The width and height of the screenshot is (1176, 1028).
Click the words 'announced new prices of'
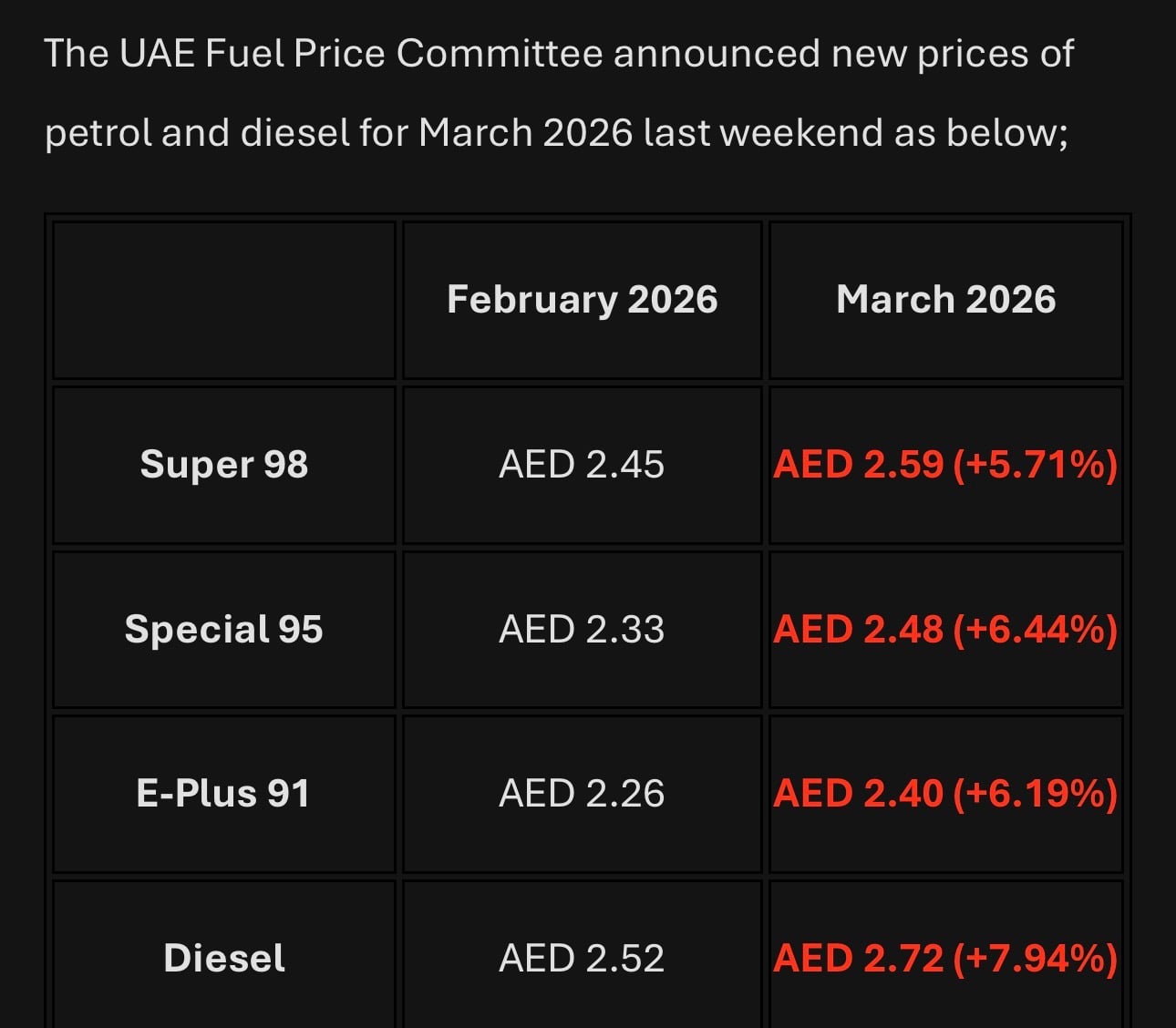point(844,54)
